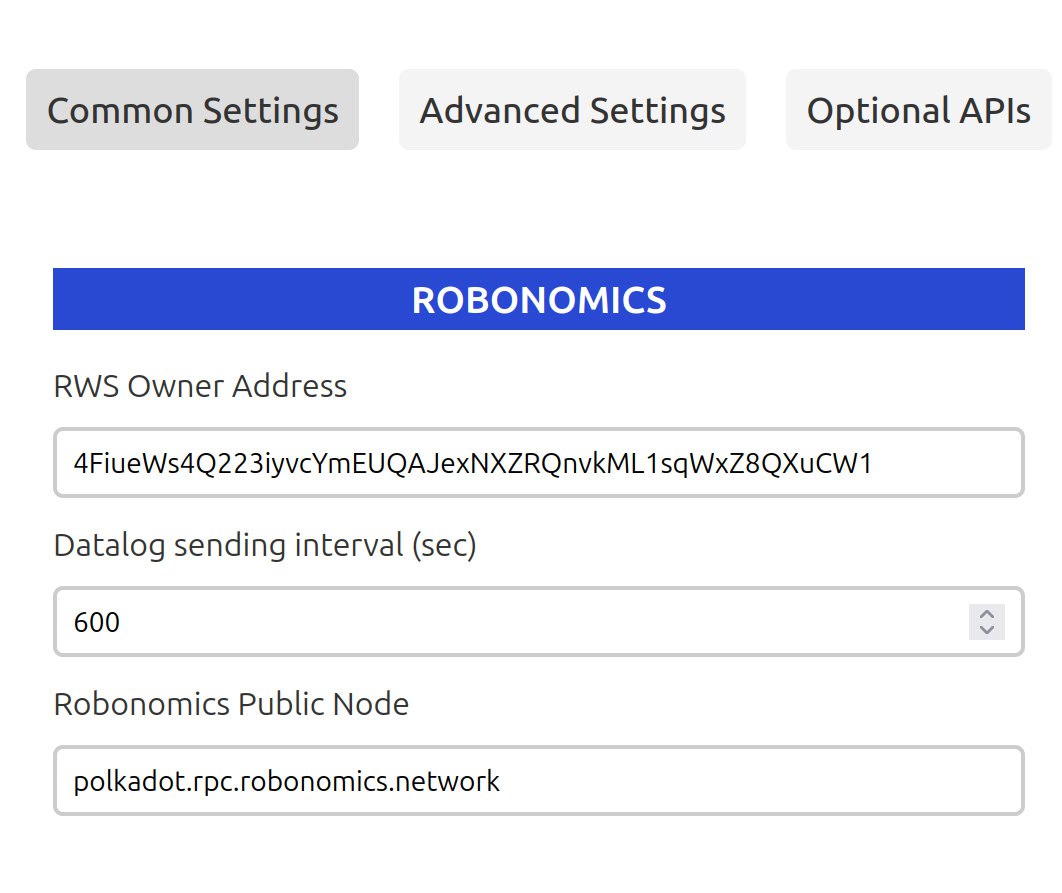The image size is (1062, 893).
Task: Click the 600 value in the interval box
Action: coord(97,623)
